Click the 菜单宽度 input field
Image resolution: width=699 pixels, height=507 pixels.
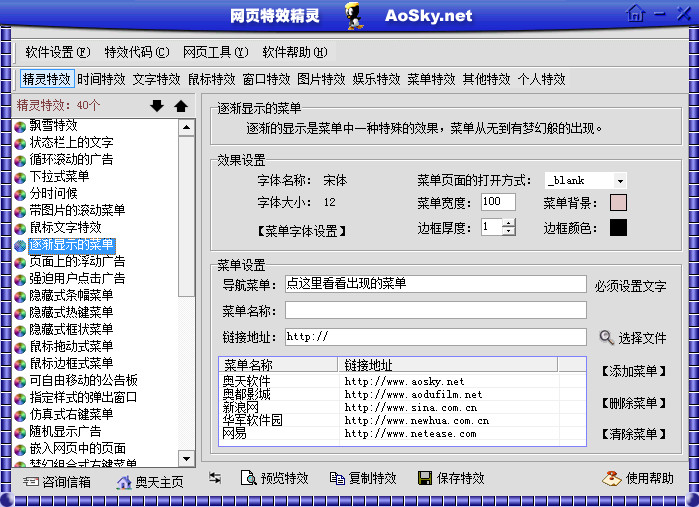498,202
